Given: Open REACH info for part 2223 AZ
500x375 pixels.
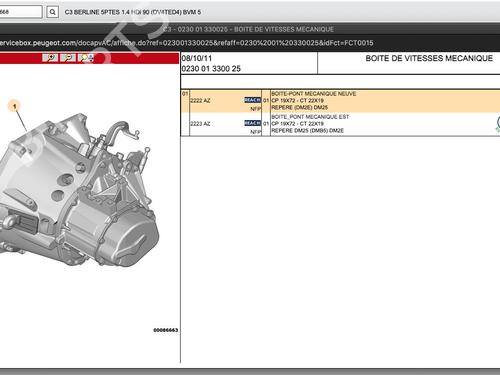Looking at the screenshot, I should [252, 123].
